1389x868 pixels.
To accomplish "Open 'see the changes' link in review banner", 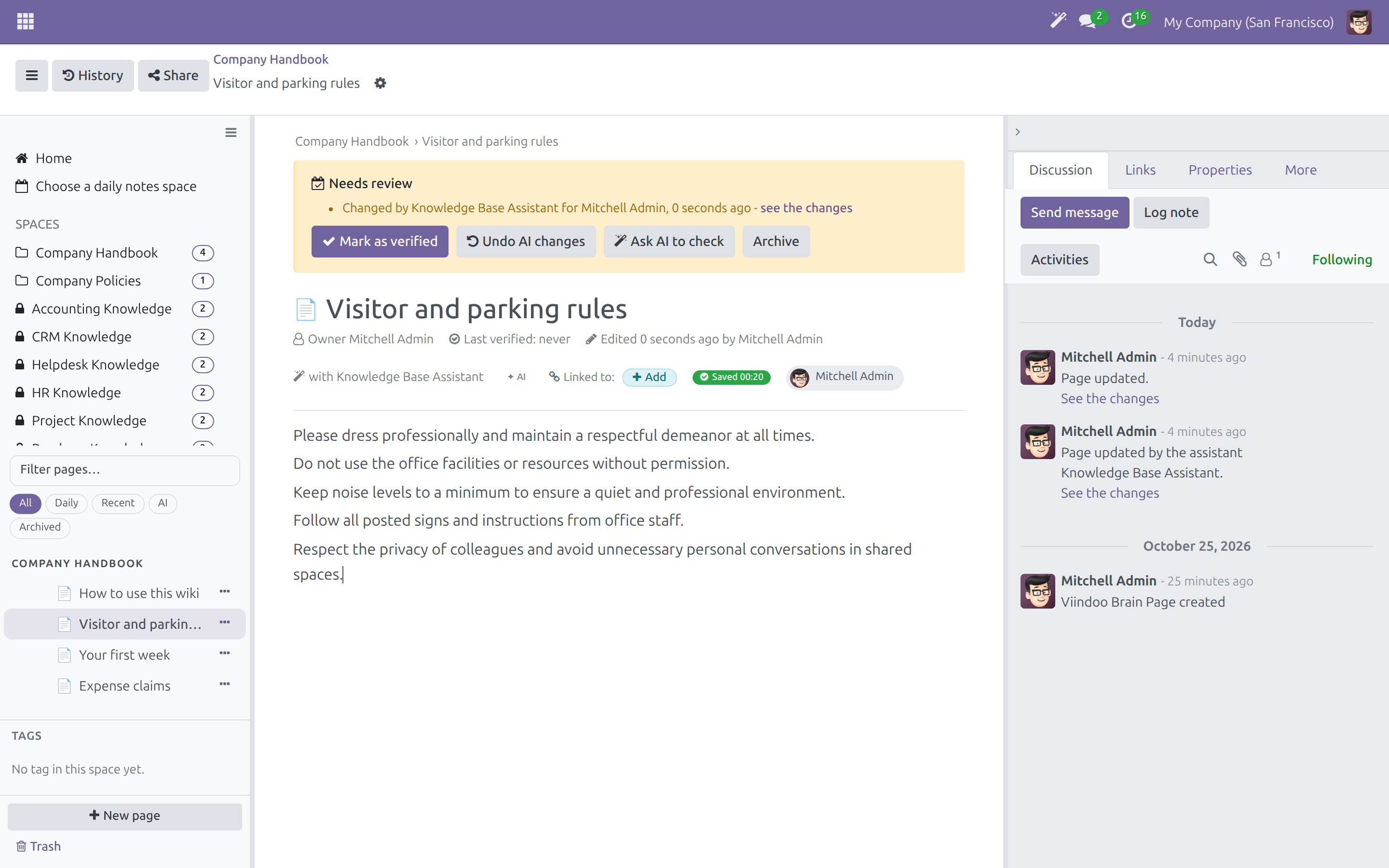I will (x=806, y=208).
